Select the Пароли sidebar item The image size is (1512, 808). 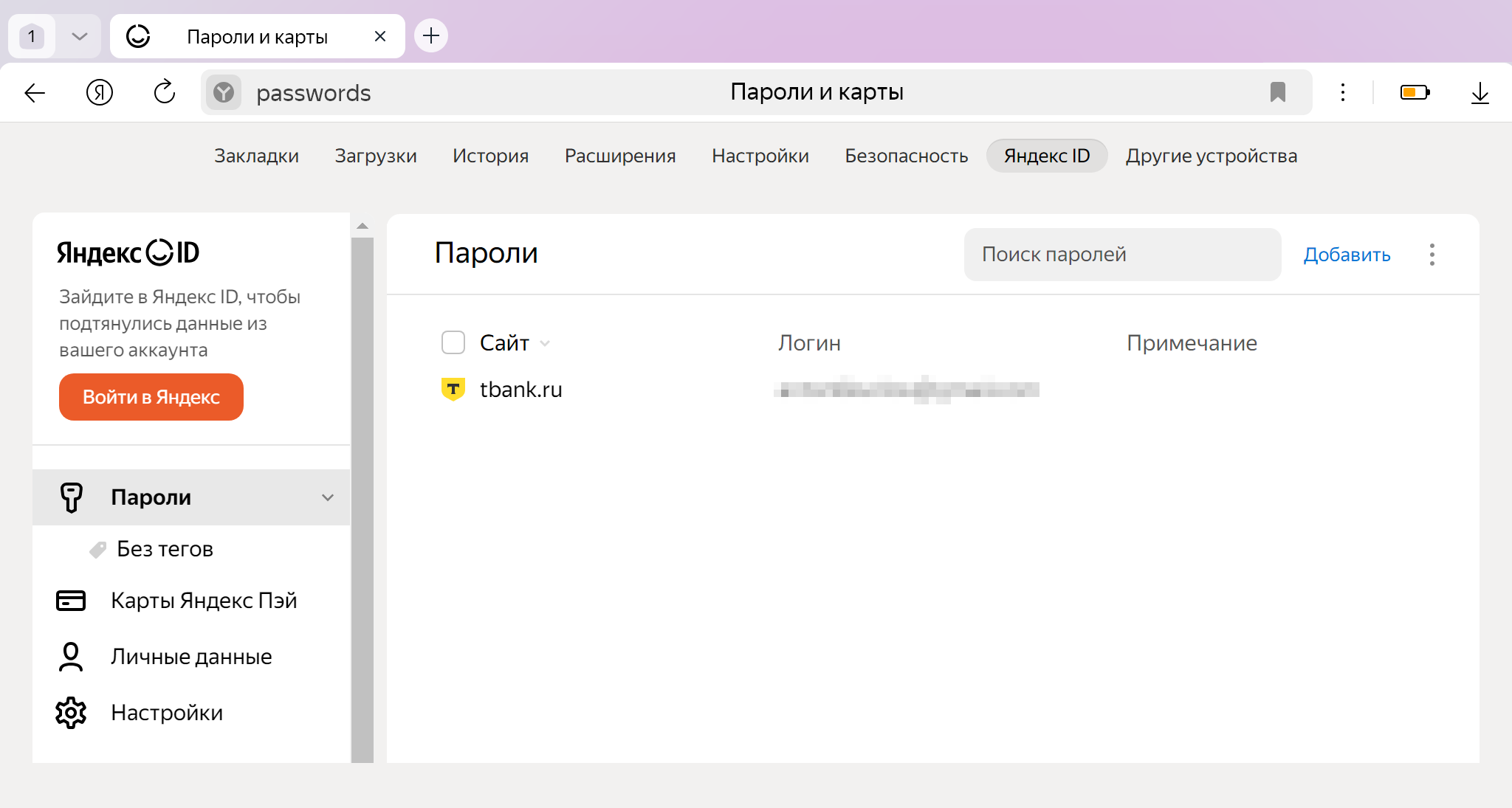pos(191,497)
